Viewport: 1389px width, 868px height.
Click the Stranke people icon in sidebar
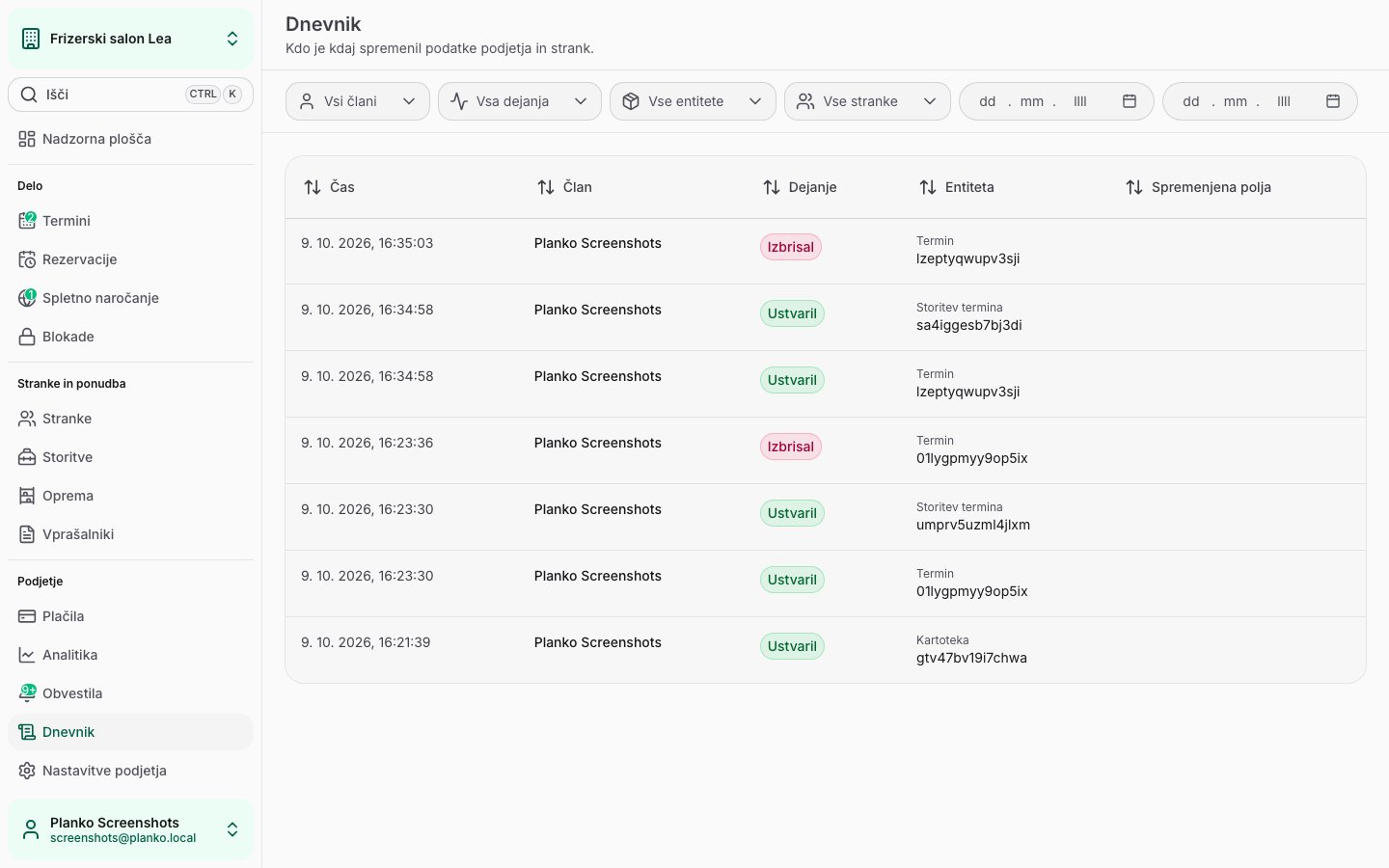point(27,419)
